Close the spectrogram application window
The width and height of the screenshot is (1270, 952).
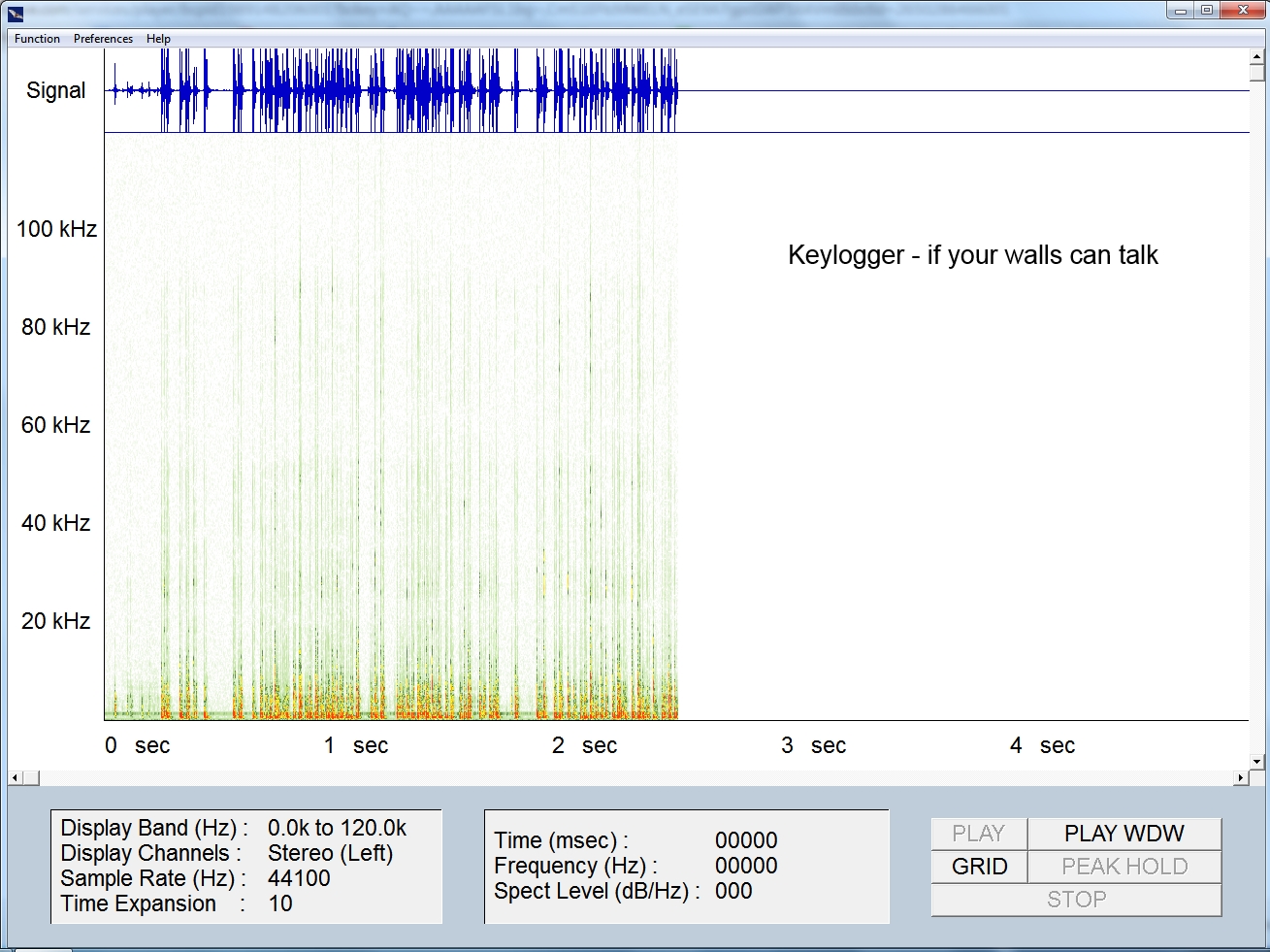(1243, 11)
